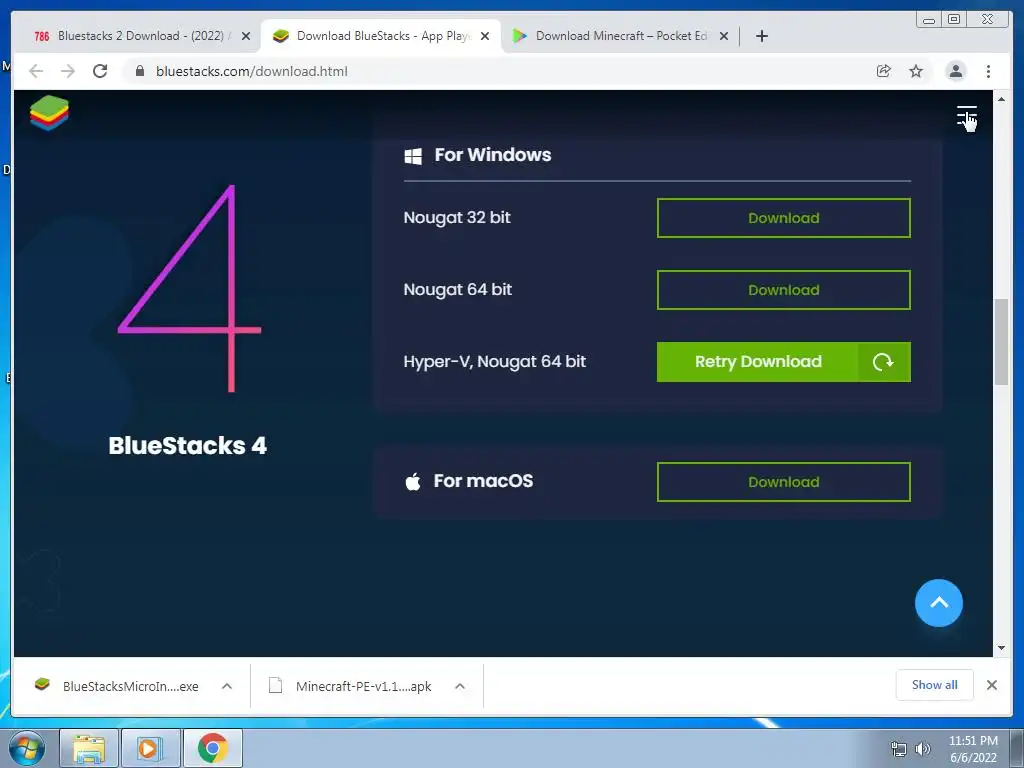Expand options for Minecraft-PE apk download
1024x768 pixels.
point(460,686)
